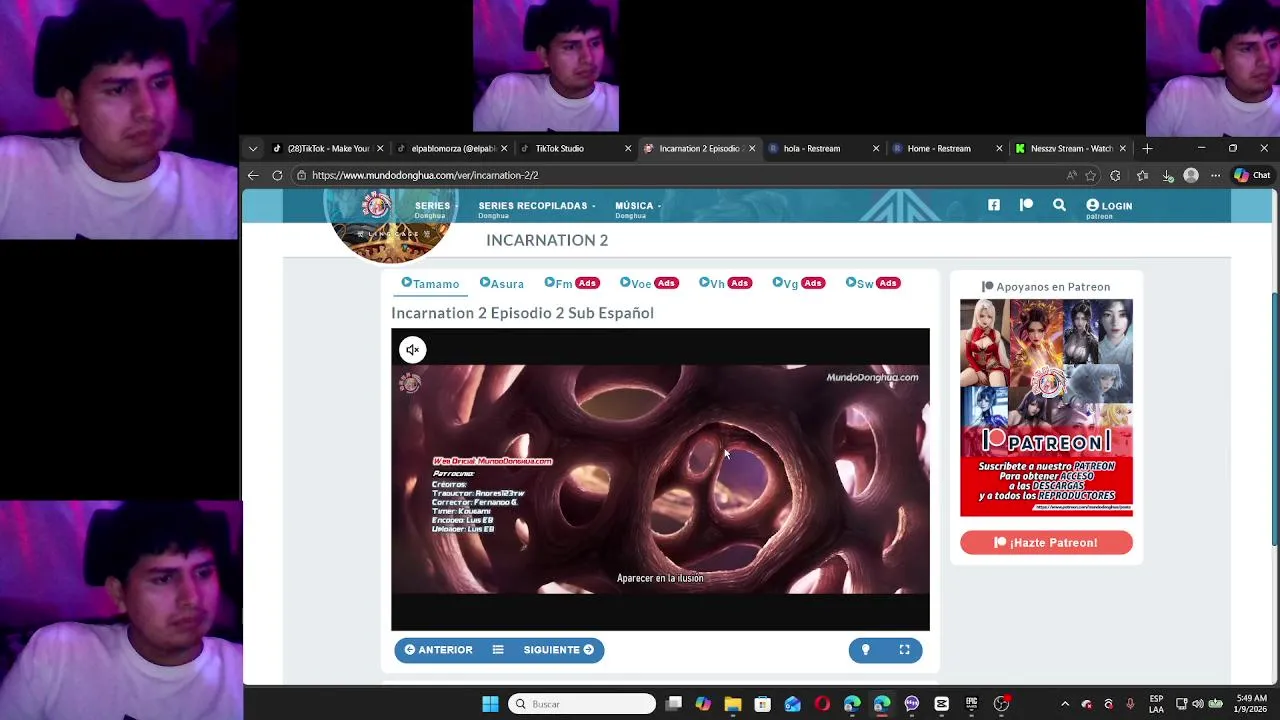
Task: Open the Patreon promotional banner image
Action: 1046,408
